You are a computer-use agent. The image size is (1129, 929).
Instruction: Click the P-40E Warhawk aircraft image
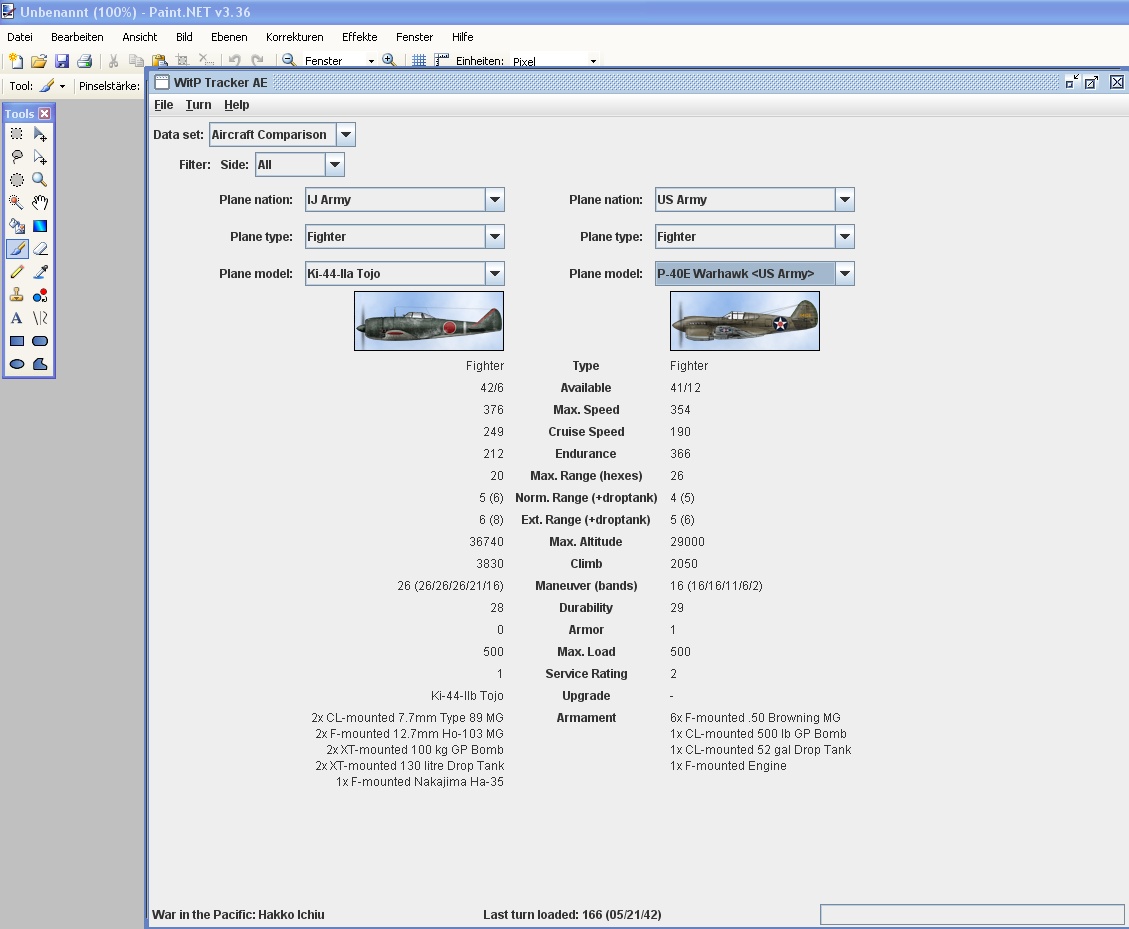click(745, 321)
